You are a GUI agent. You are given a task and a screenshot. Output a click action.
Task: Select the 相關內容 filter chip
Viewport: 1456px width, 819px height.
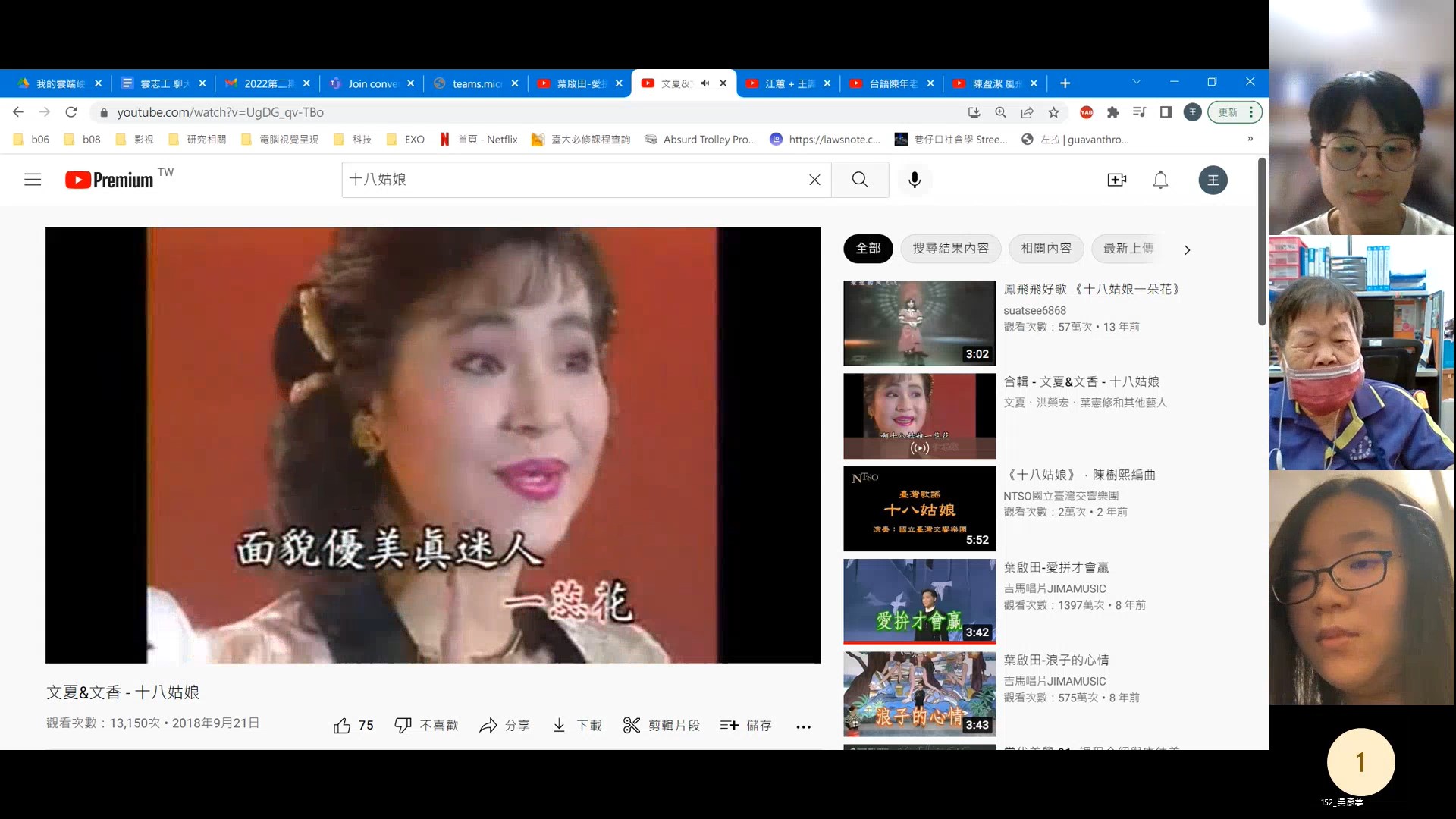click(x=1046, y=249)
